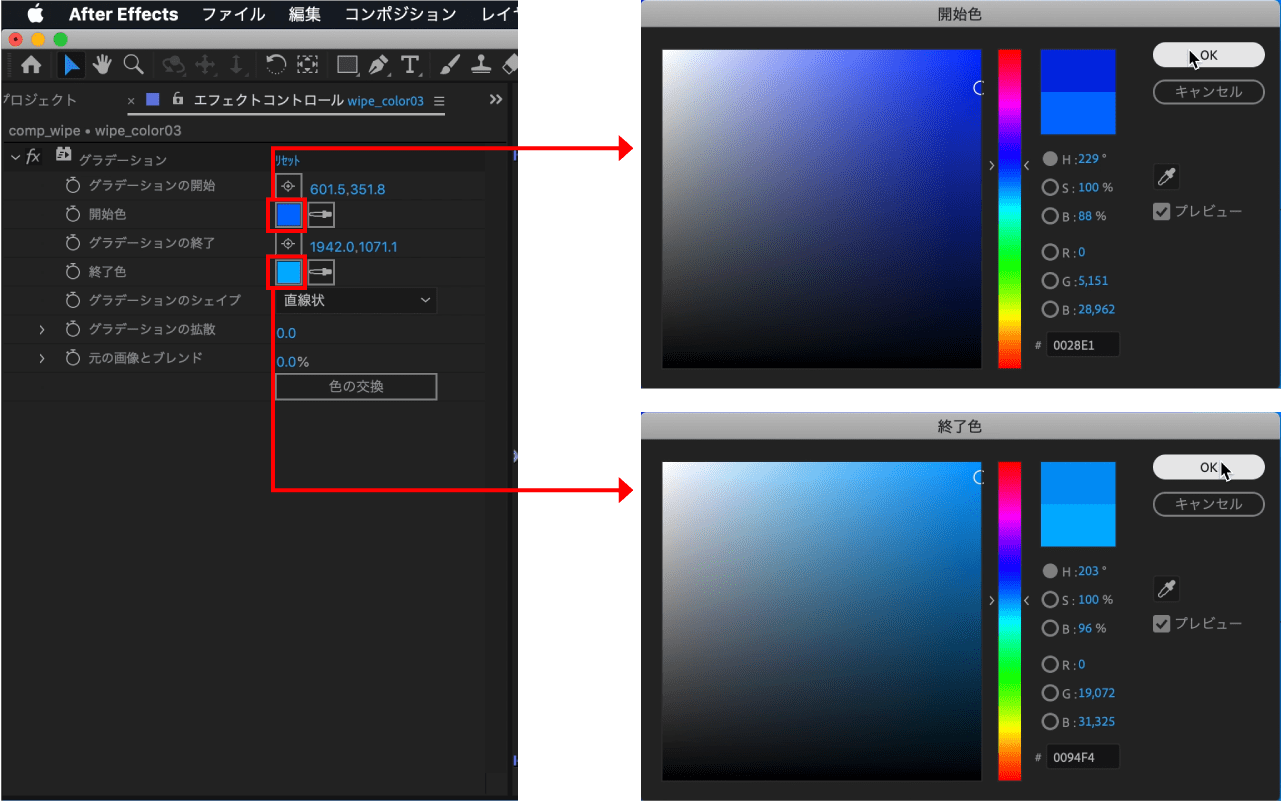The width and height of the screenshot is (1281, 801).
Task: Click the 開始色 blue color swatch
Action: pyautogui.click(x=288, y=215)
